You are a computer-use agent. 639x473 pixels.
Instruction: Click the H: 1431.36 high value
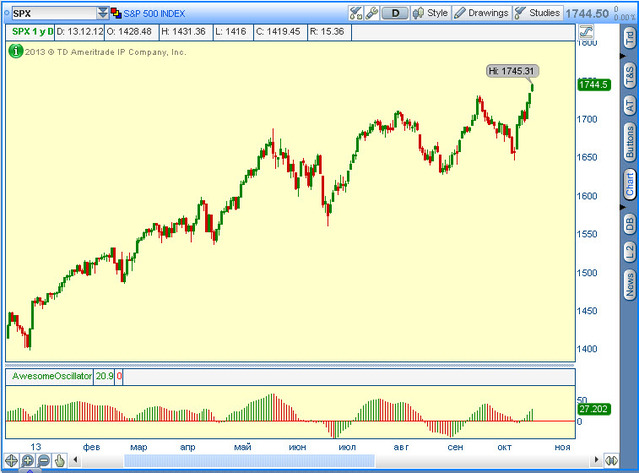183,32
